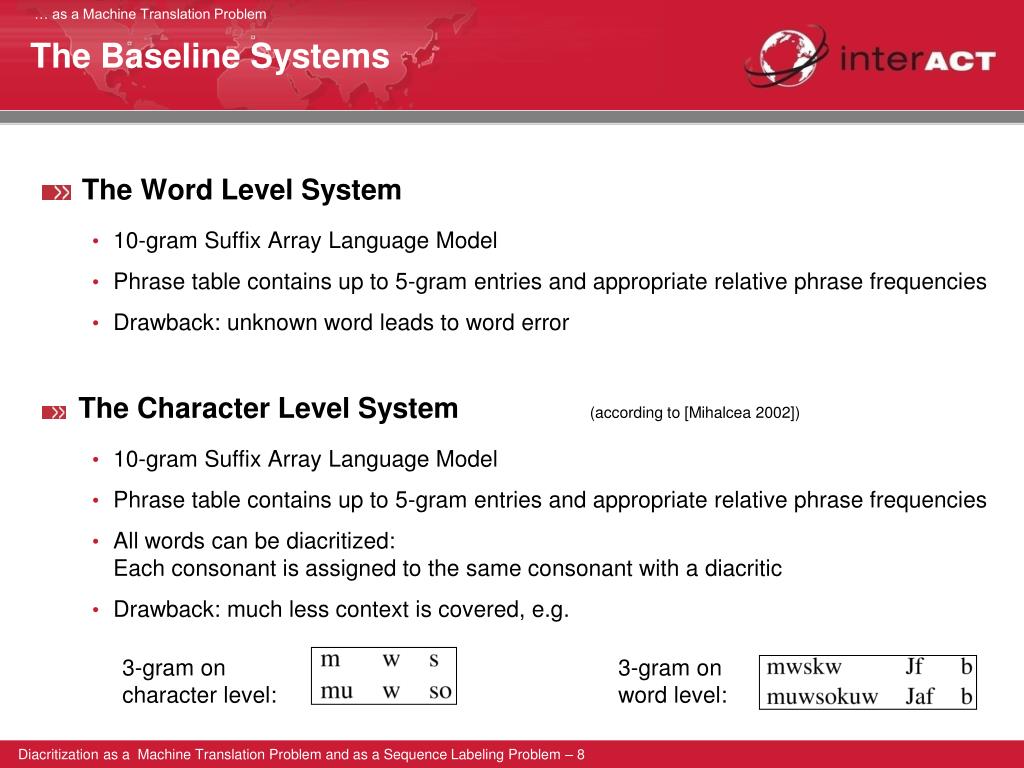This screenshot has height=768, width=1024.
Task: Click 'muwsokuw' in the word-level box
Action: point(822,696)
